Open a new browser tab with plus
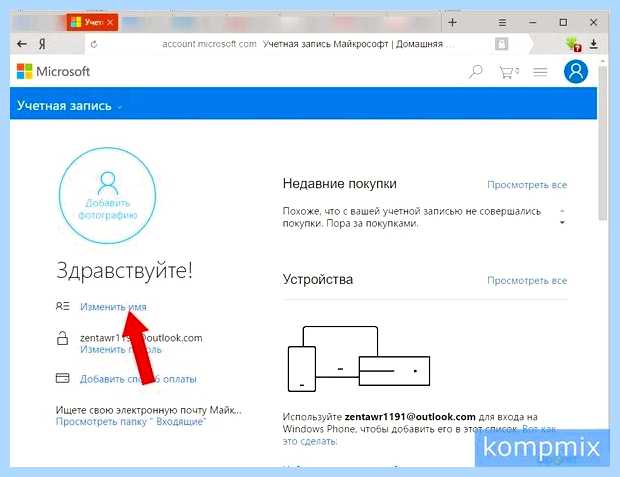This screenshot has height=477, width=620. pos(452,22)
